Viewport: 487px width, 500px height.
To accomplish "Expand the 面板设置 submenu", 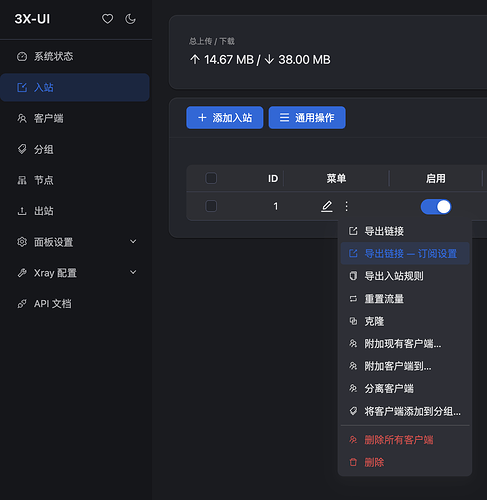I will click(75, 242).
